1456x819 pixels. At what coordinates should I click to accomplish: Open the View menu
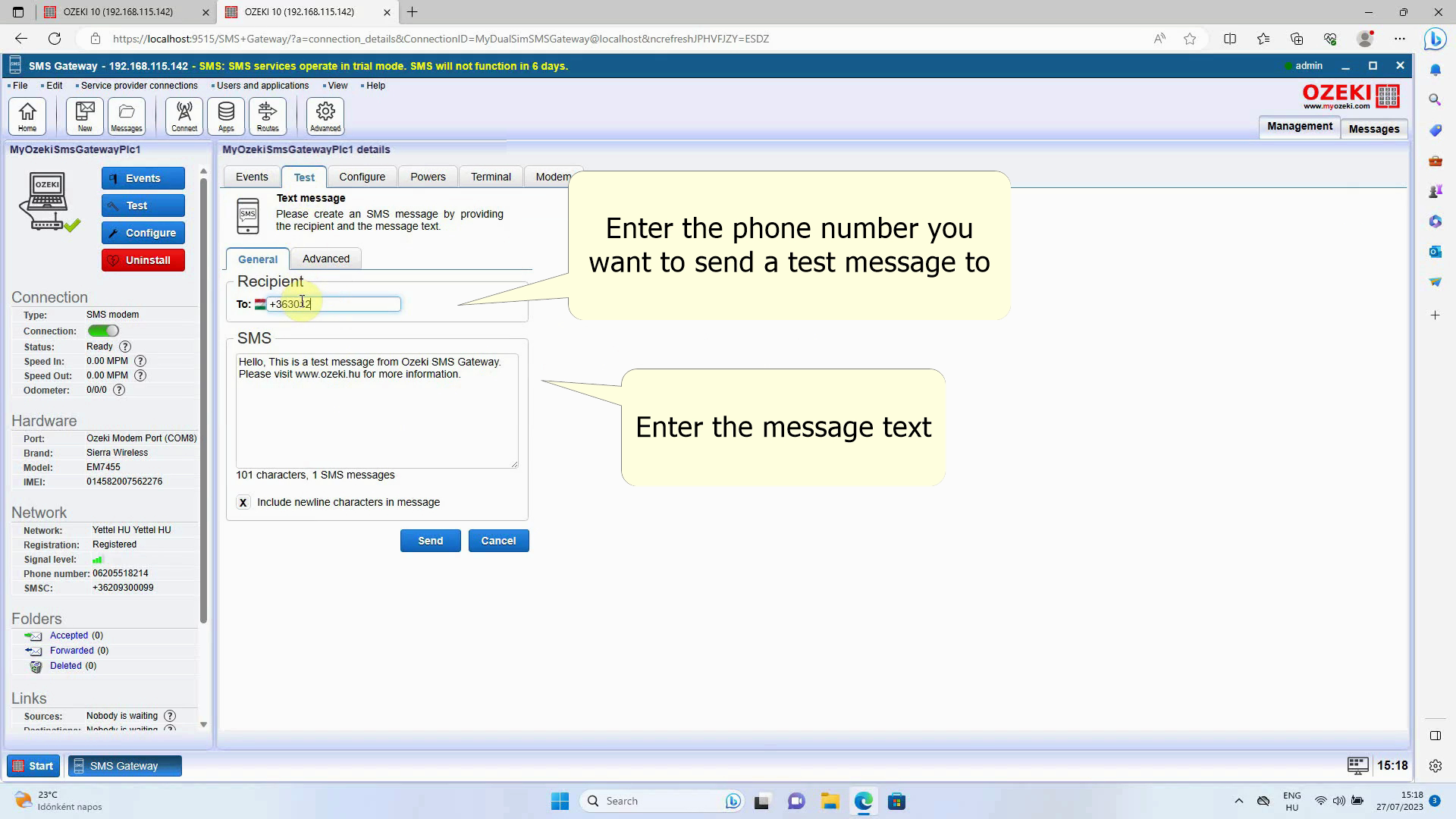point(337,86)
